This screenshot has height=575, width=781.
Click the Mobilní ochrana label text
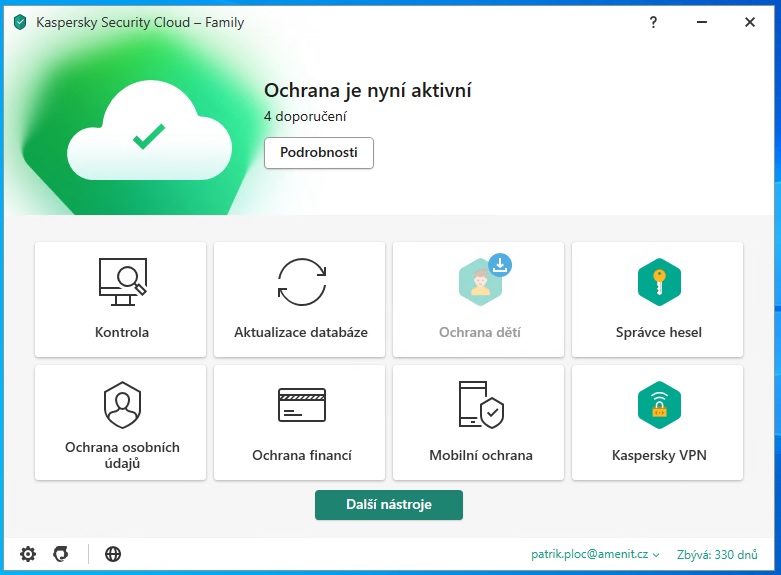[481, 455]
